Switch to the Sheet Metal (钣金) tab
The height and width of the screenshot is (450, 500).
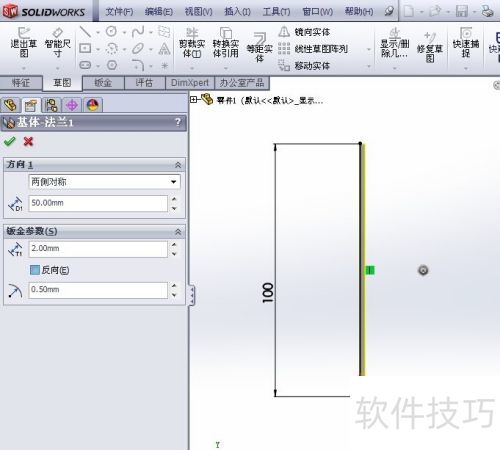click(103, 82)
